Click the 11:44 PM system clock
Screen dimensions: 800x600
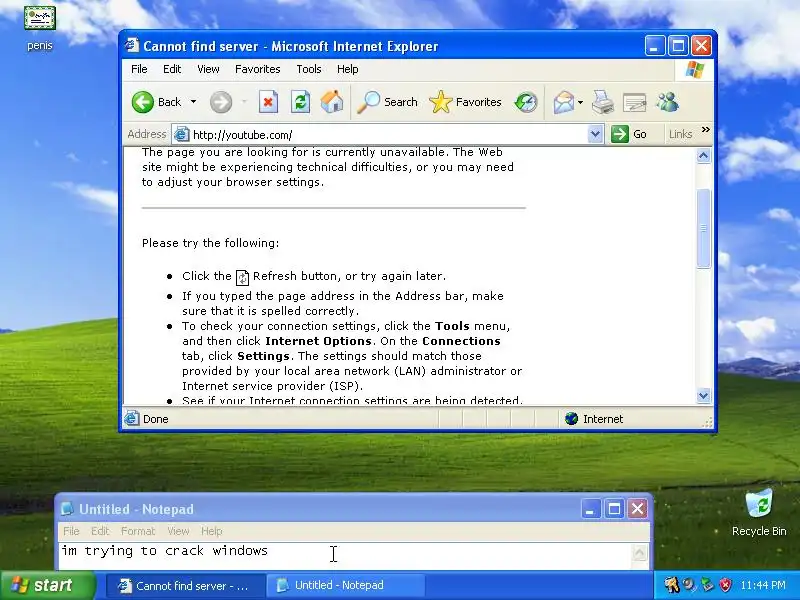click(763, 585)
